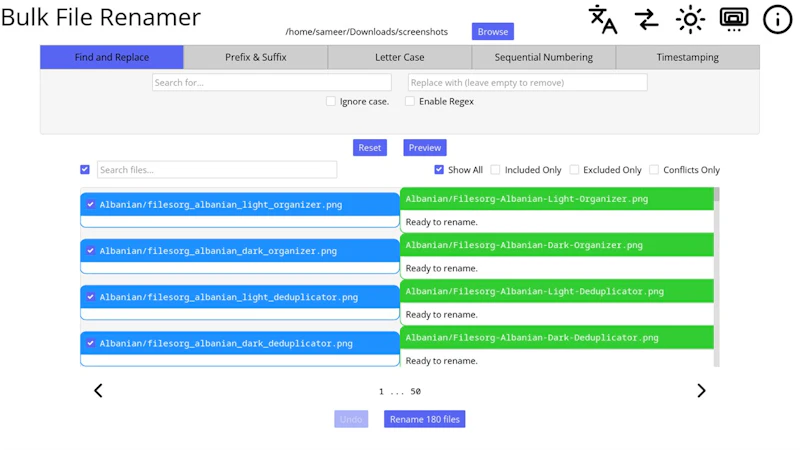800x450 pixels.
Task: Enable the Ignore case checkbox
Action: (331, 101)
